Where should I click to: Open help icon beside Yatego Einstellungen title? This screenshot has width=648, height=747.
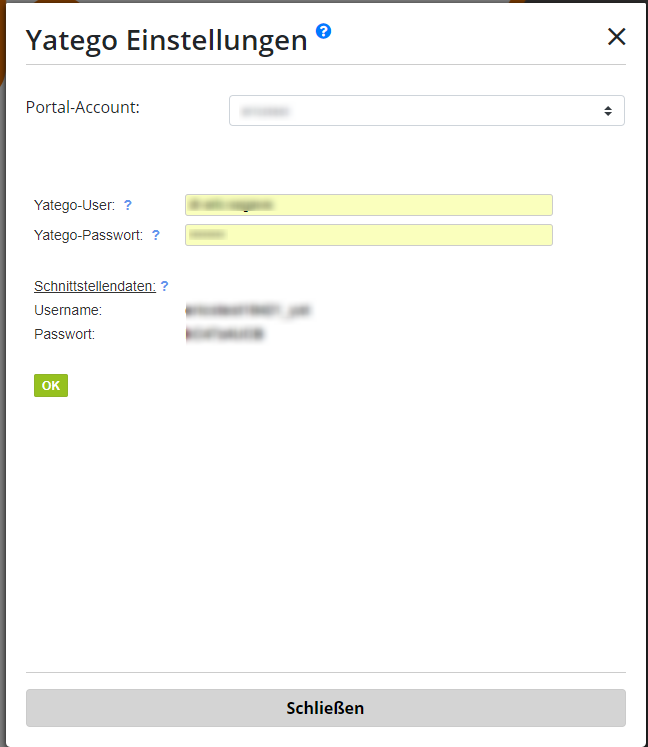tap(324, 31)
